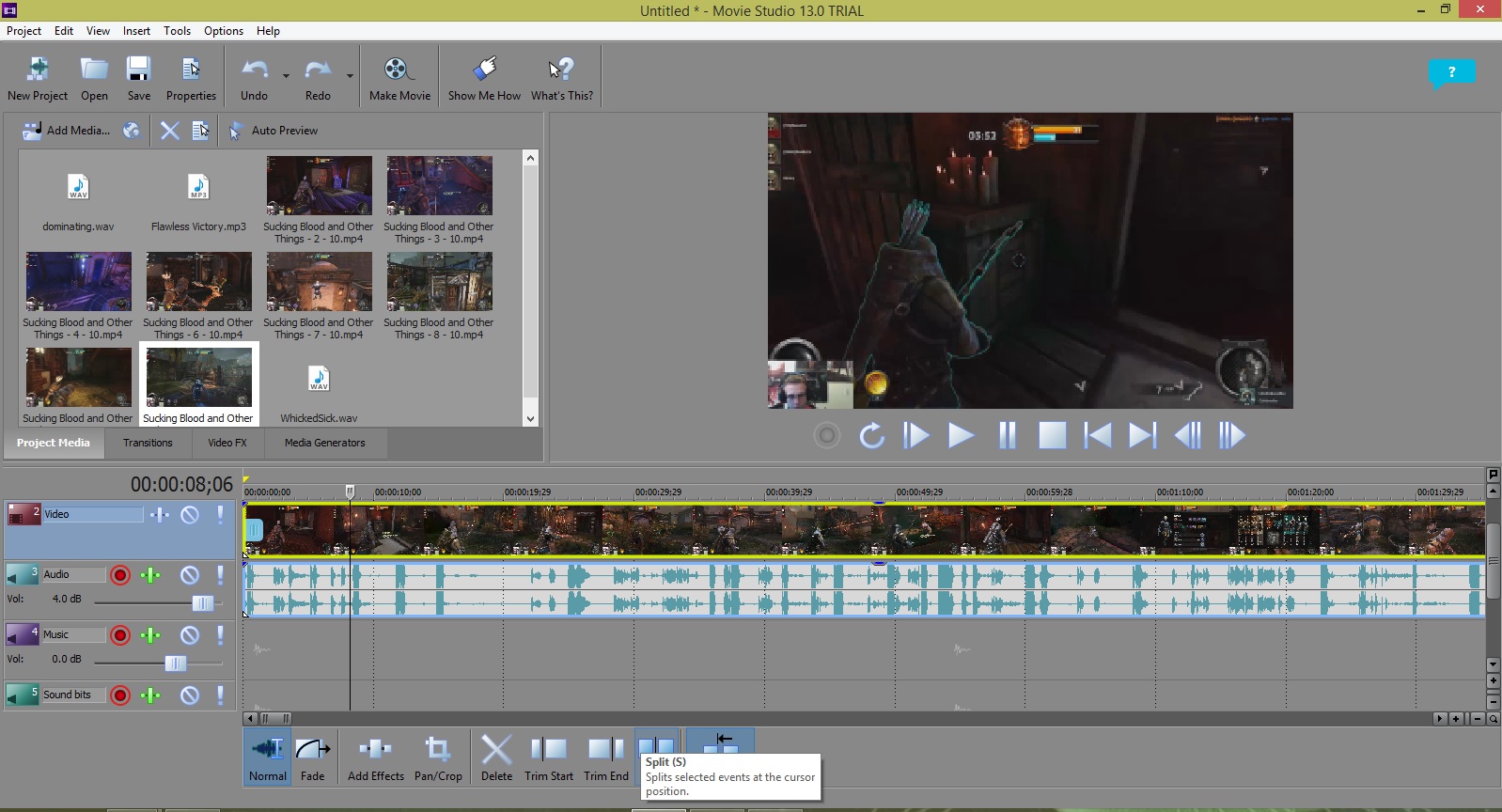Click Add Effects in the editing toolbar
Viewport: 1502px width, 812px height.
point(376,757)
